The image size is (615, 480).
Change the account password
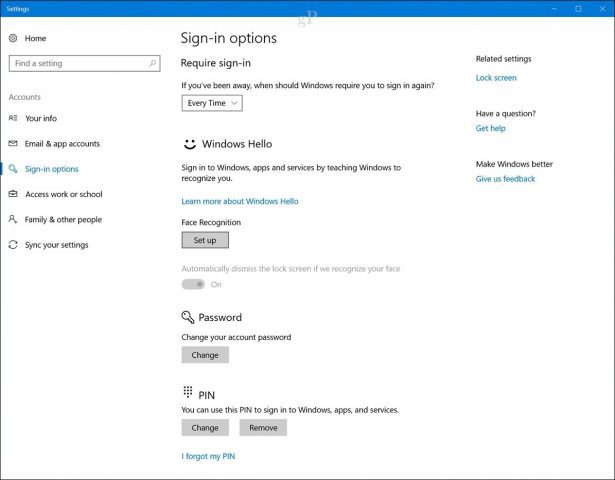(x=205, y=355)
